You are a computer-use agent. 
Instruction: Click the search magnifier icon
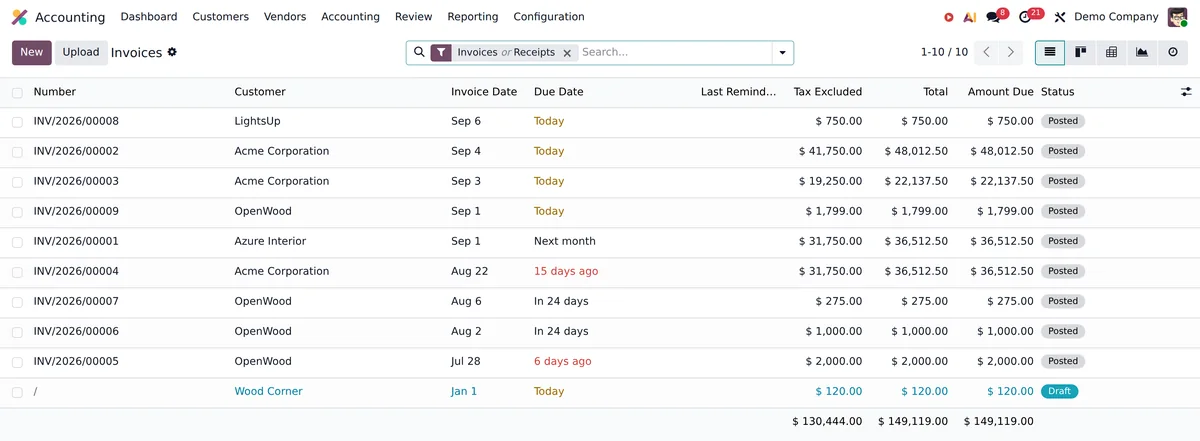tap(419, 52)
